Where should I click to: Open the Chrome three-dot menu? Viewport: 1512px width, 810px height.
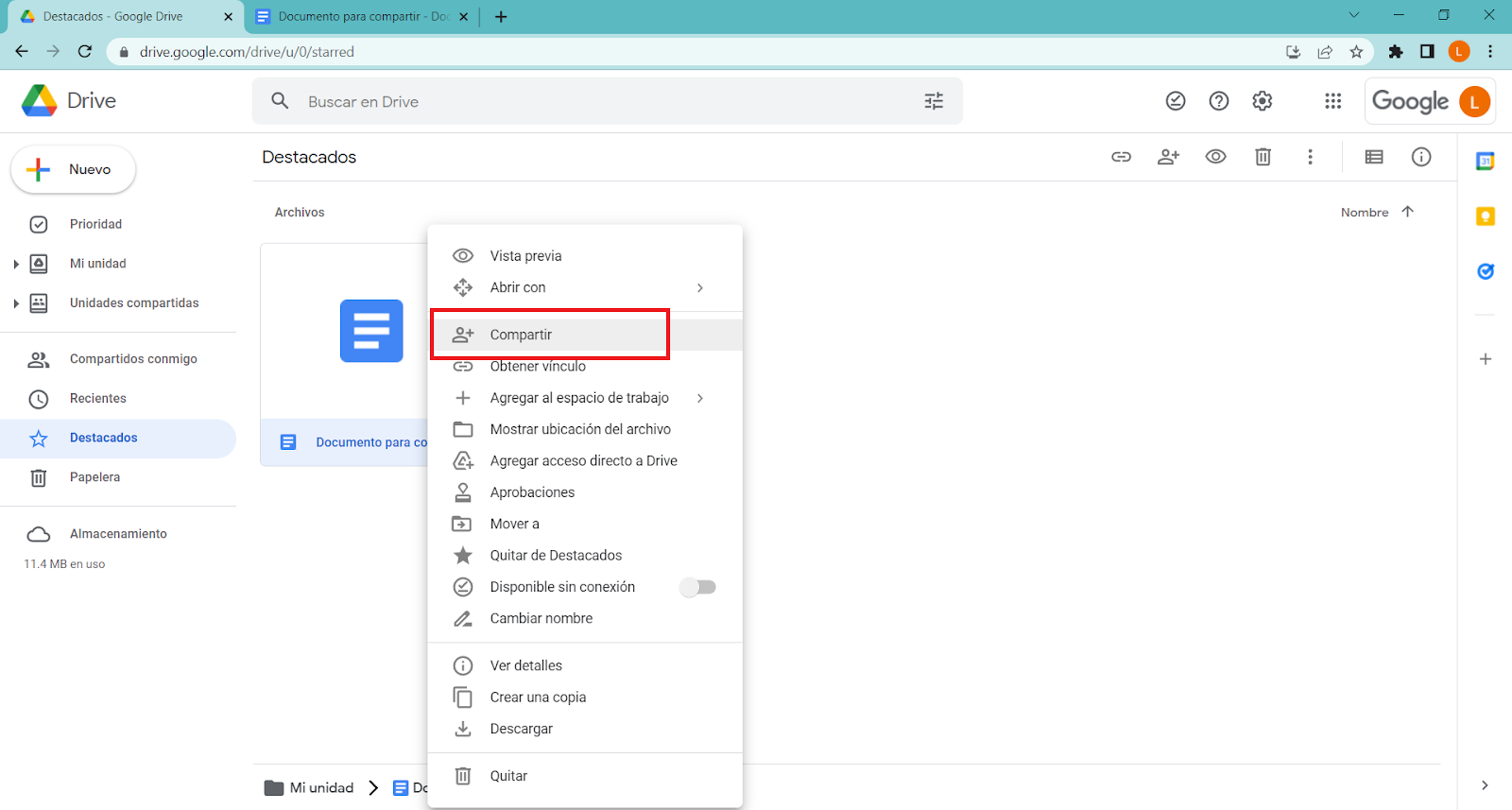tap(1490, 52)
